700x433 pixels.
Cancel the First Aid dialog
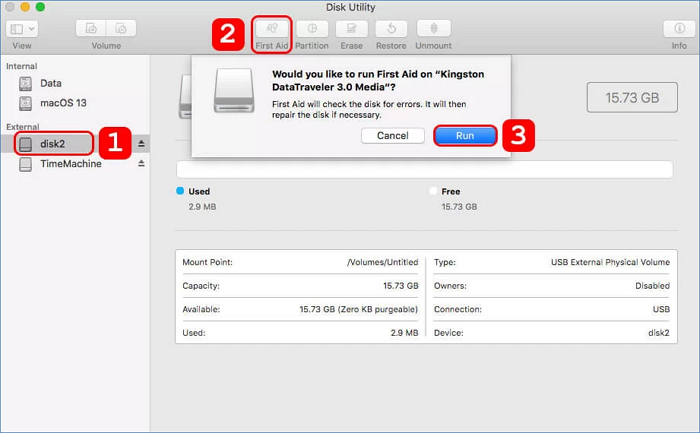[x=392, y=135]
